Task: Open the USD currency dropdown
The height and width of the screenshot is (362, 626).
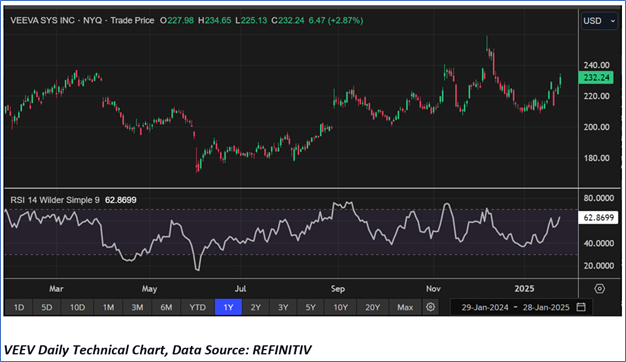Action: point(599,21)
